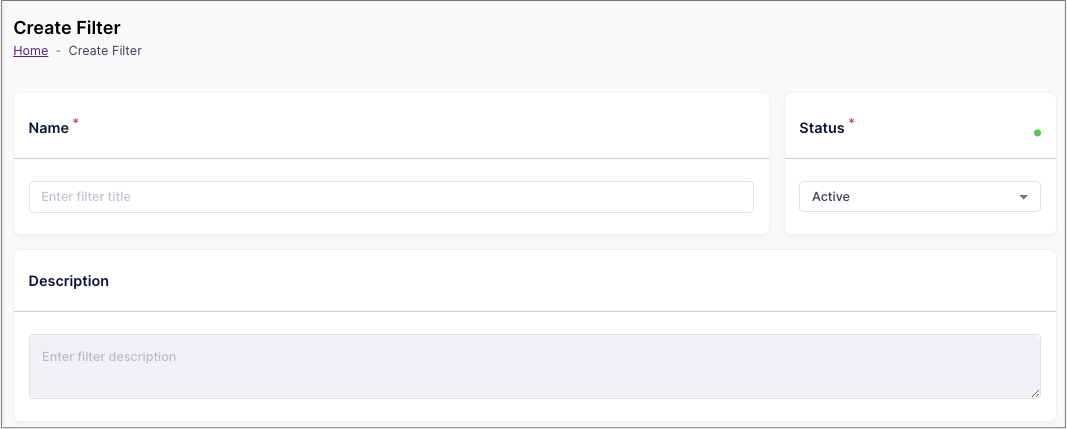Click the Create Filter page heading

point(67,28)
